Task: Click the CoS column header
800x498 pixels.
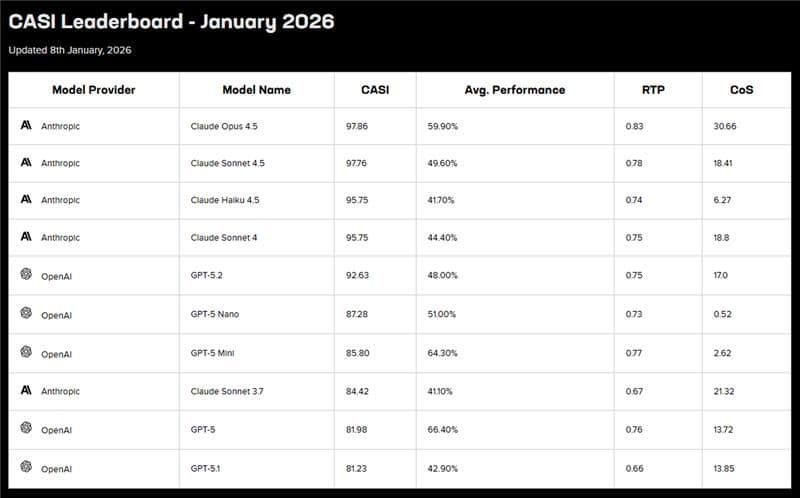Action: [742, 90]
